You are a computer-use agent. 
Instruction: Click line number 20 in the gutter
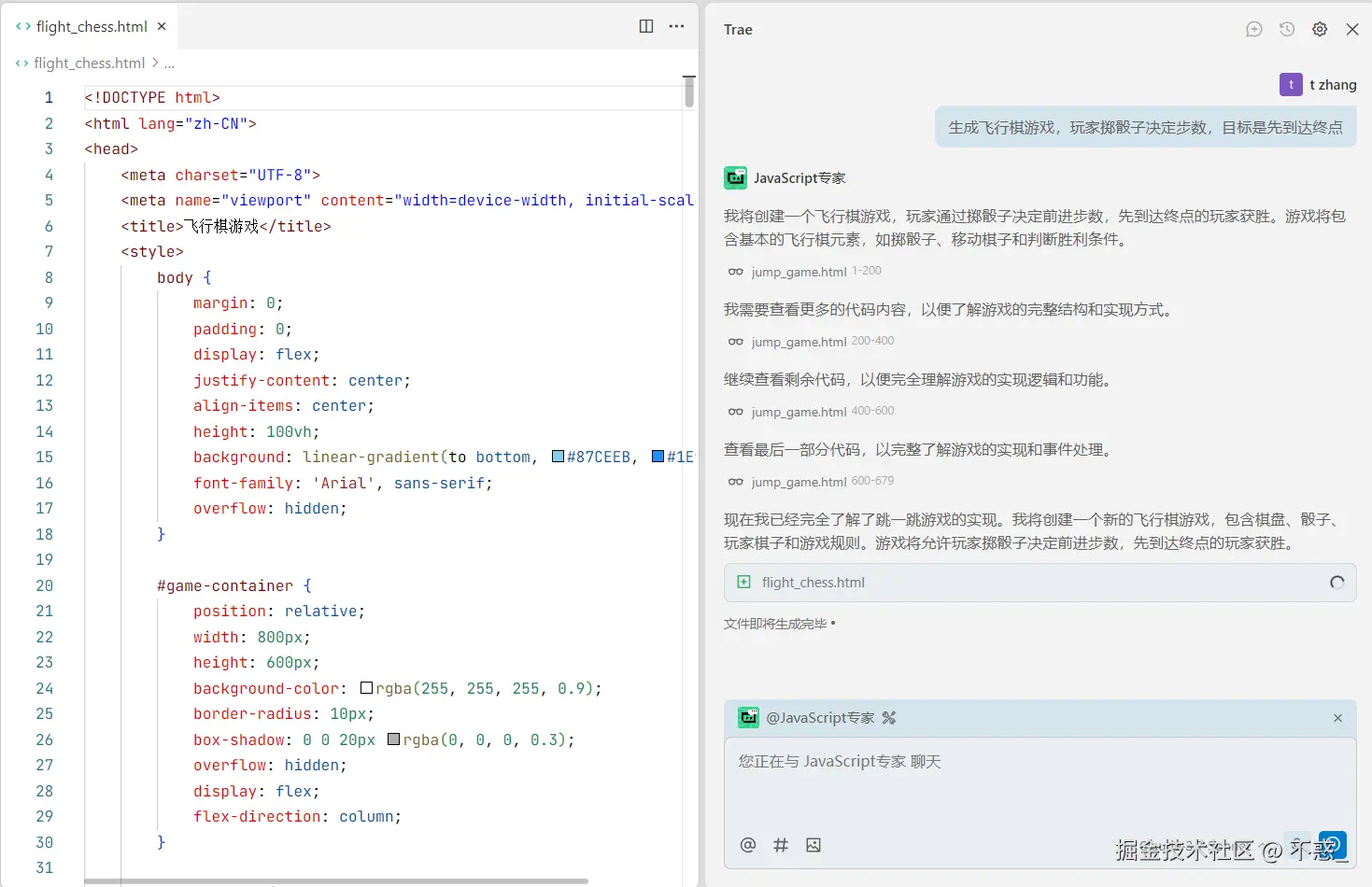(44, 585)
